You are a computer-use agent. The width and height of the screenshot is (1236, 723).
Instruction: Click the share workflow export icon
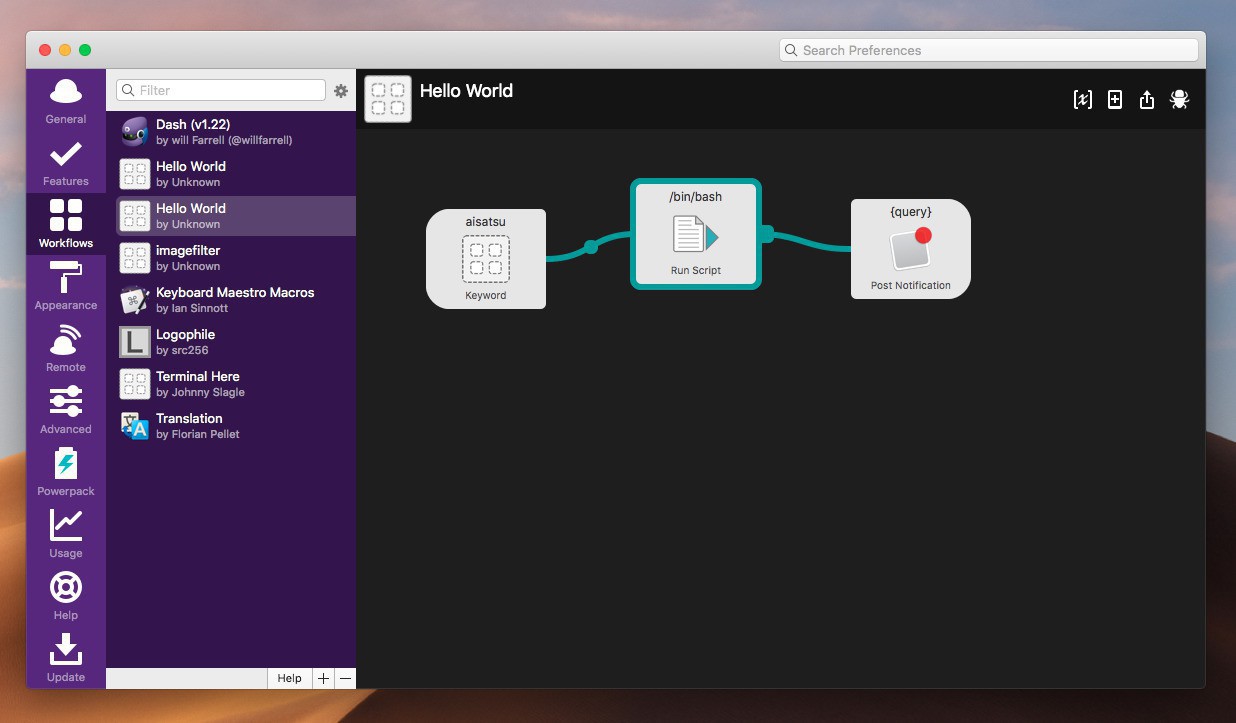click(1147, 99)
